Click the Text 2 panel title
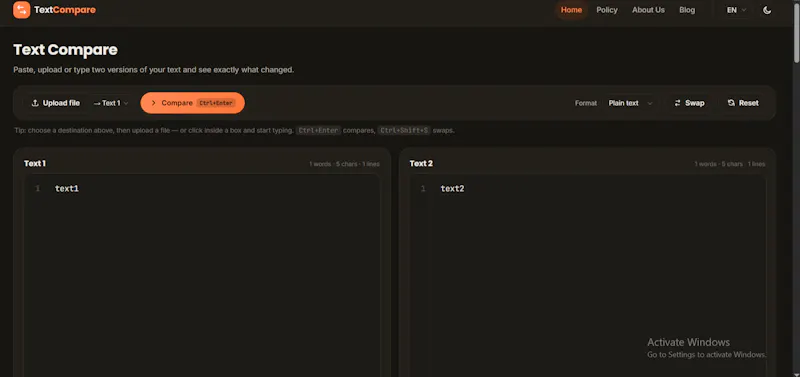Screen dimensions: 800x377 click(421, 164)
